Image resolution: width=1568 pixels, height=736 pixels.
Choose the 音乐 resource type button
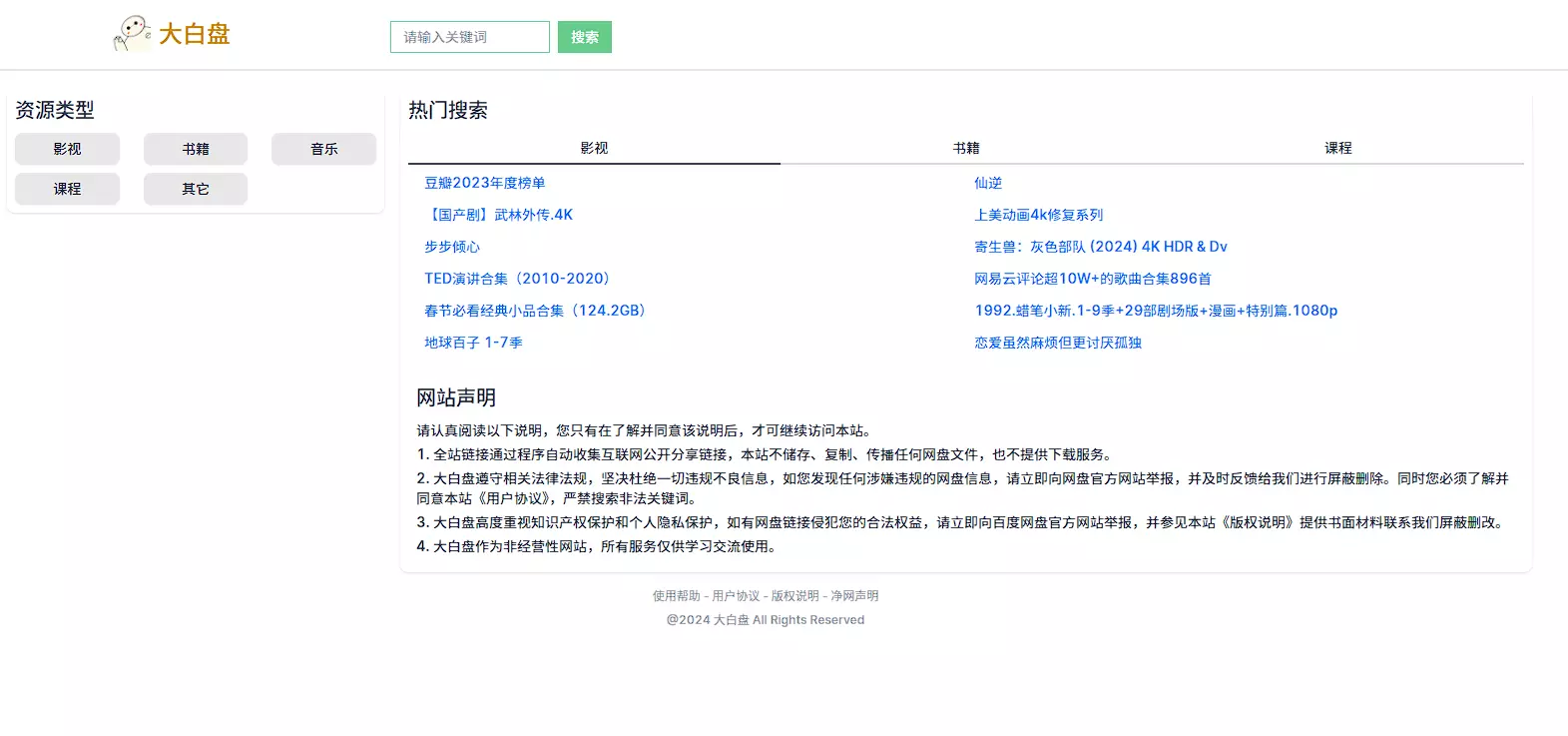(x=323, y=149)
